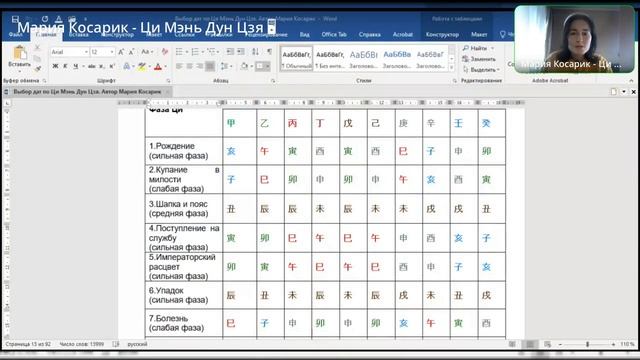The image size is (640, 360).
Task: Clear all formatting with the eraser icon
Action: tap(165, 52)
